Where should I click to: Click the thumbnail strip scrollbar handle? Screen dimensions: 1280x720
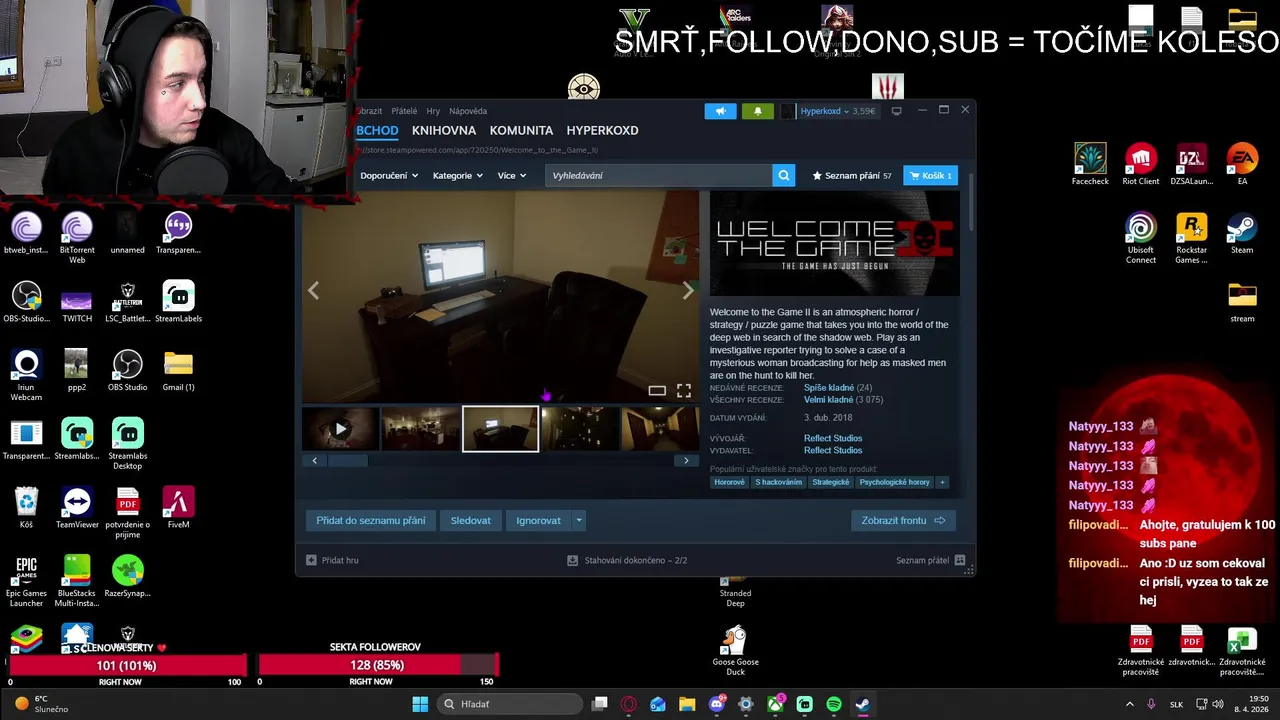pyautogui.click(x=348, y=460)
